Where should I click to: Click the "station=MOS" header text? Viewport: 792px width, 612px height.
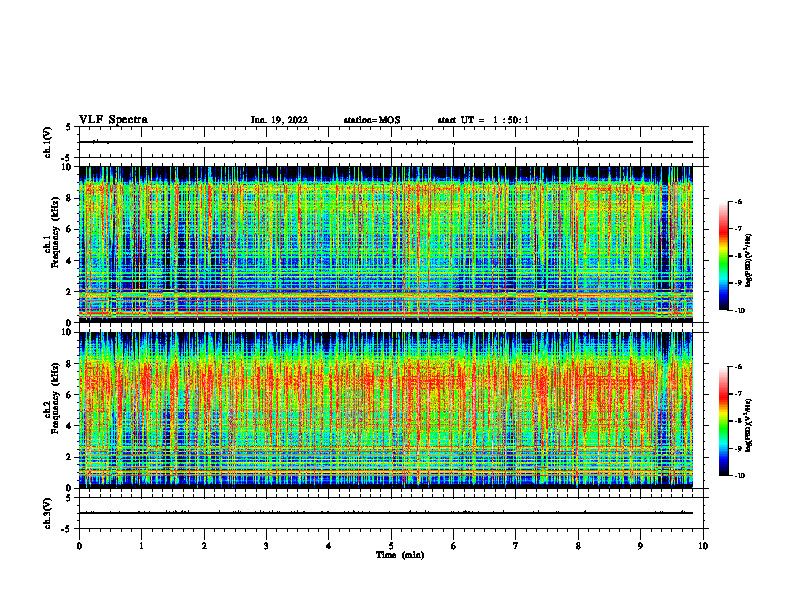(372, 120)
